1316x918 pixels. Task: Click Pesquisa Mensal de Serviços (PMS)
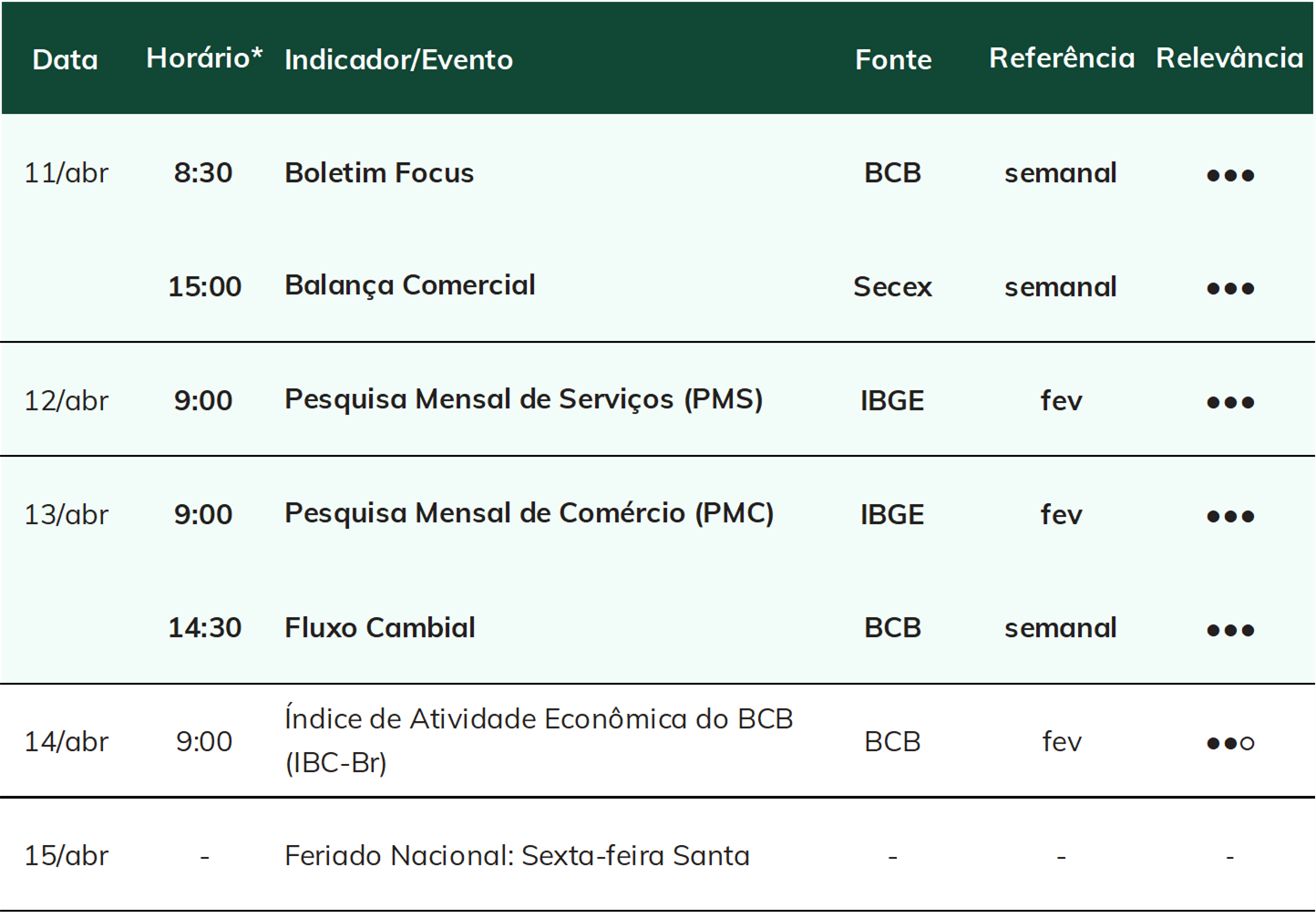point(524,400)
